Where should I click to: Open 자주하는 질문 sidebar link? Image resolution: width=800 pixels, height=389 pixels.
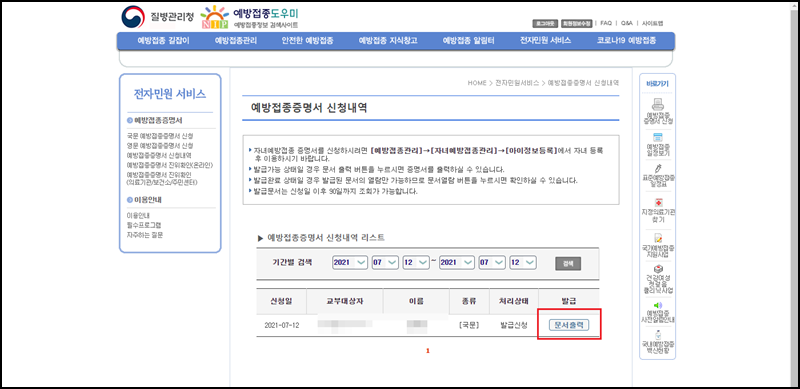coord(145,235)
